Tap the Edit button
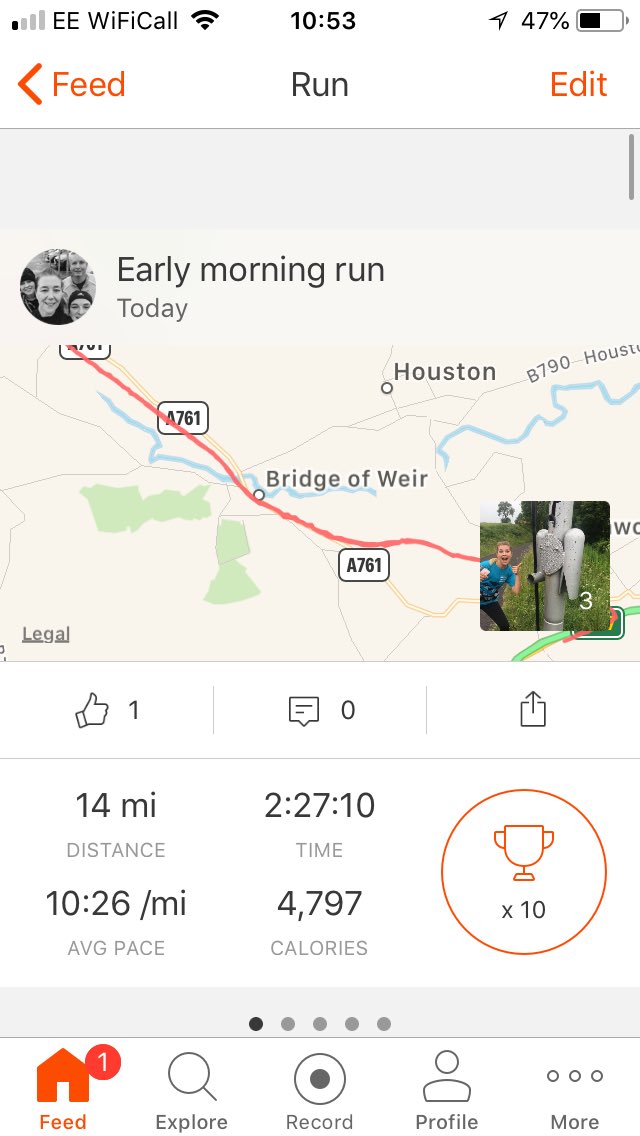Viewport: 640px width, 1136px height. point(578,85)
